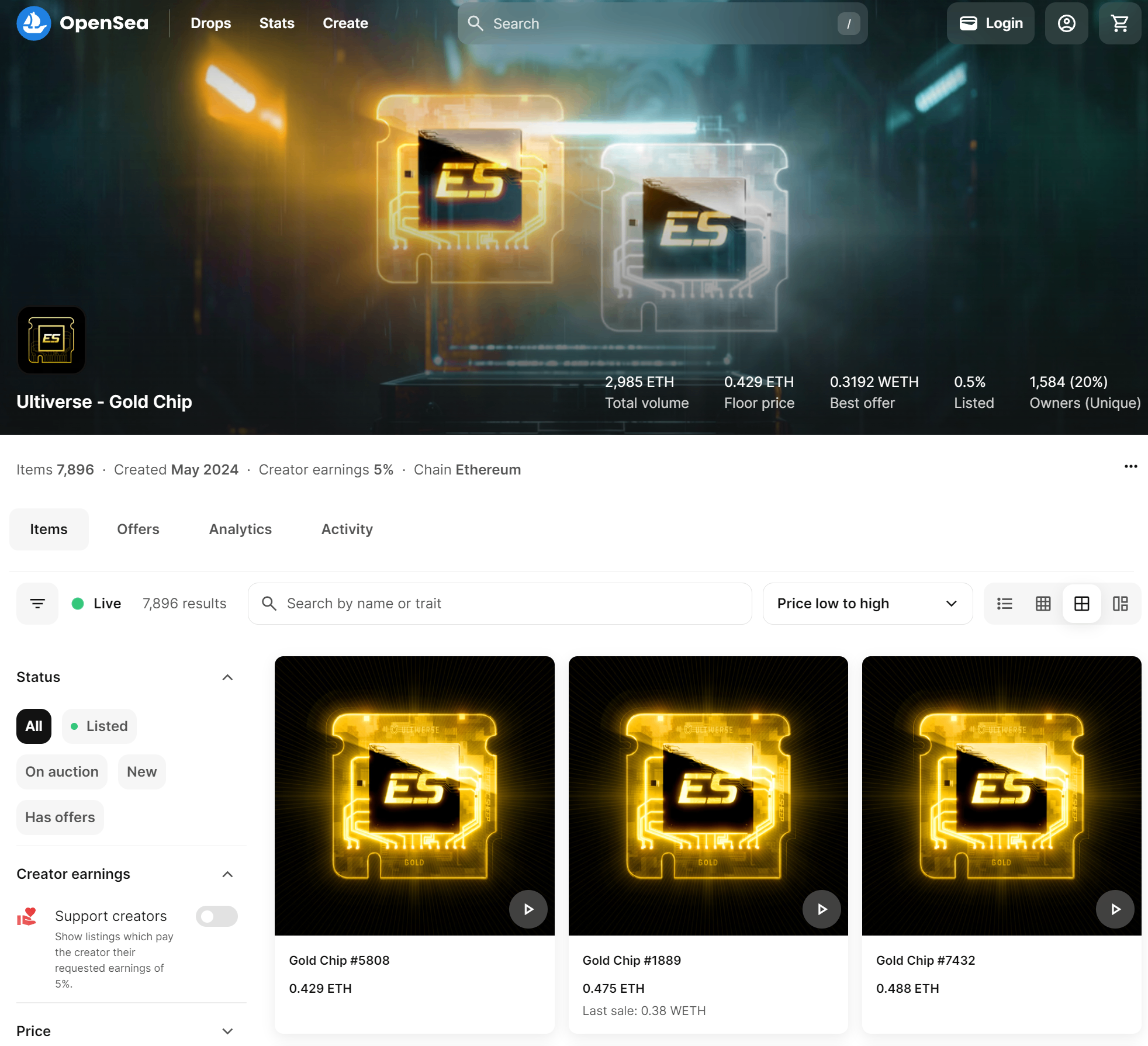This screenshot has height=1046, width=1148.
Task: Click the 2,985 ETH Total volume stat
Action: pos(647,392)
